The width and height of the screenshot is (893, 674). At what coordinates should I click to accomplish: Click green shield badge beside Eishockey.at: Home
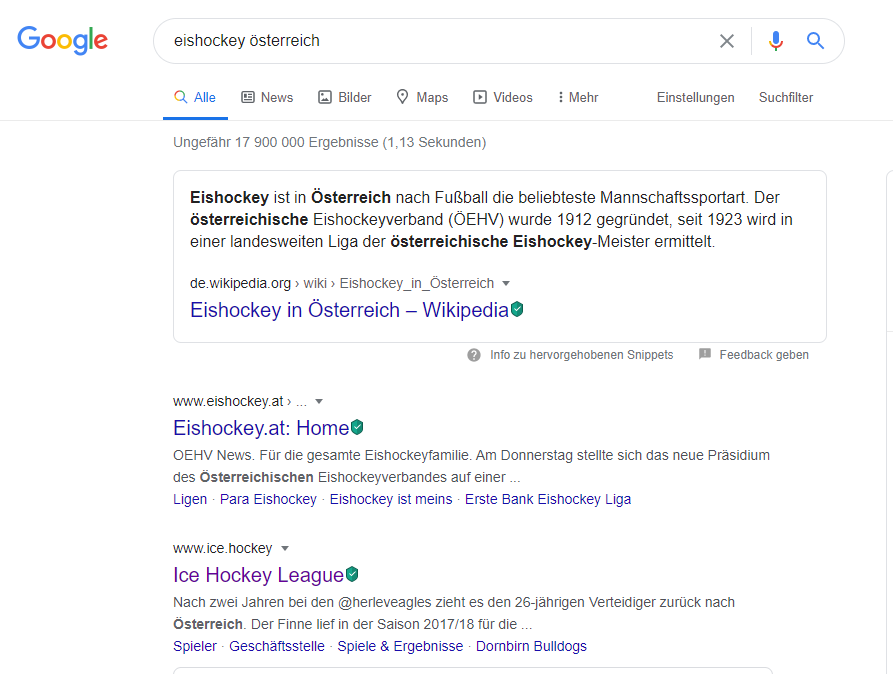[357, 428]
